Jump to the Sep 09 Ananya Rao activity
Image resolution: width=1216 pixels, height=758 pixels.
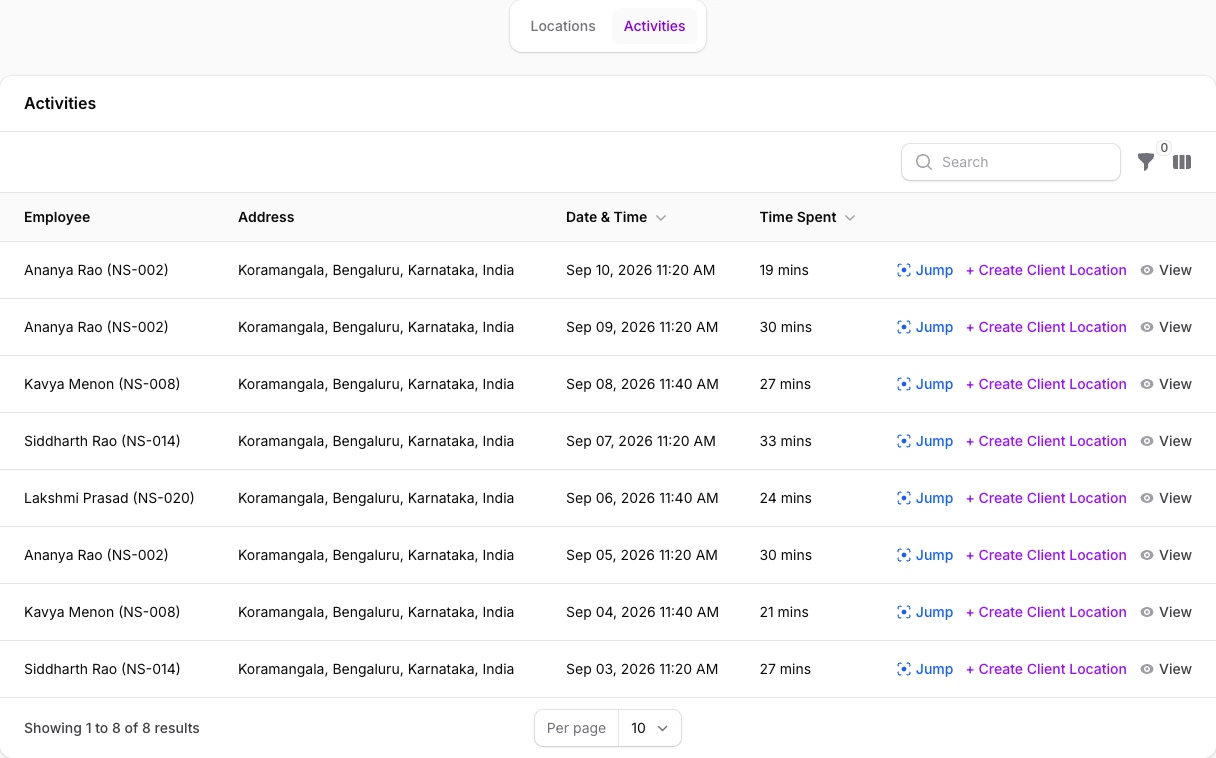click(x=925, y=327)
